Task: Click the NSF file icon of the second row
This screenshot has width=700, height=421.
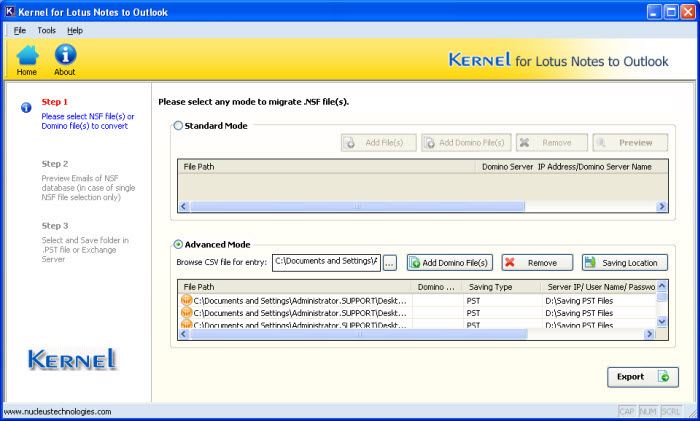Action: tap(186, 312)
